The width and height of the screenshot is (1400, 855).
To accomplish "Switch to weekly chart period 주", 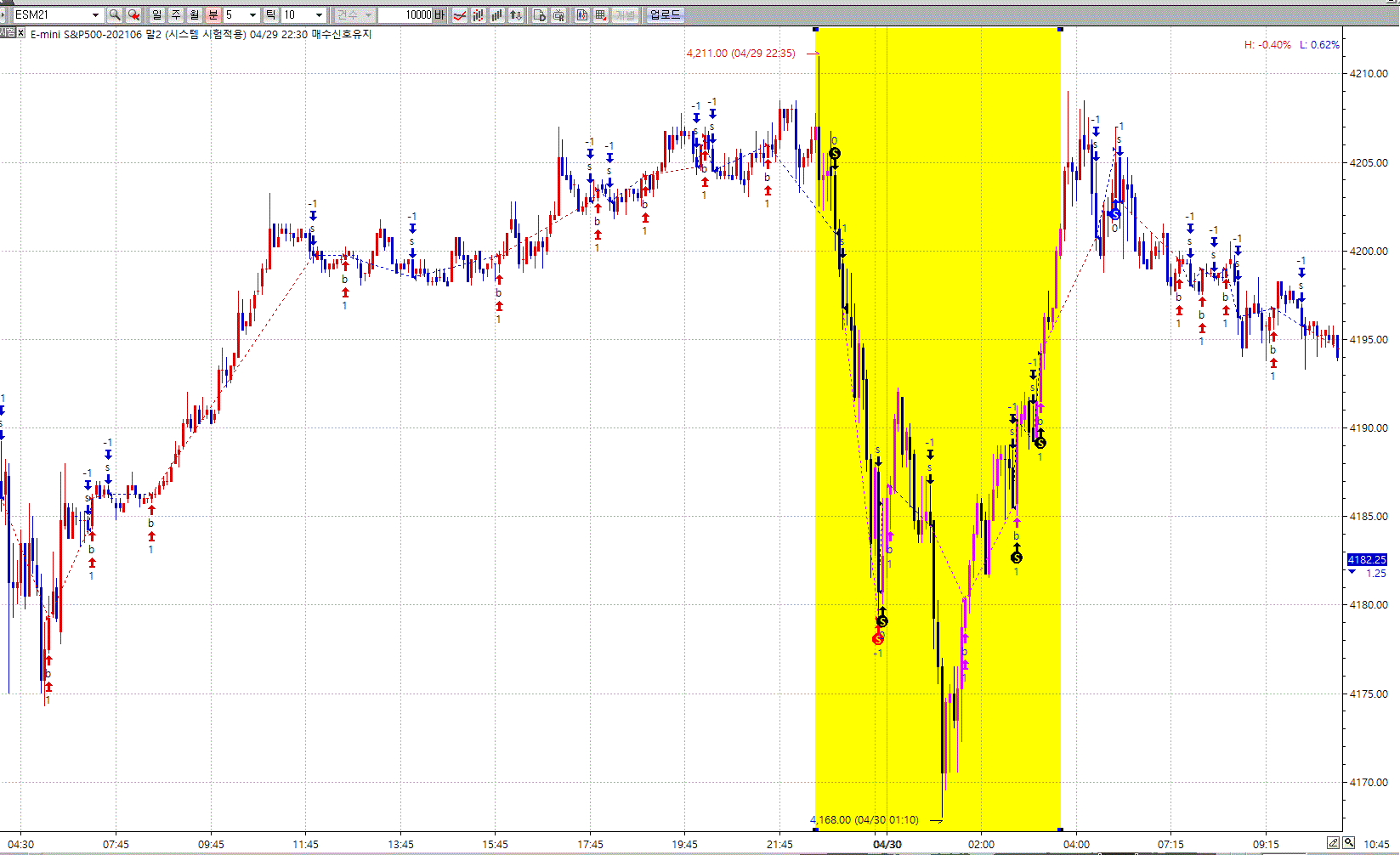I will [176, 15].
